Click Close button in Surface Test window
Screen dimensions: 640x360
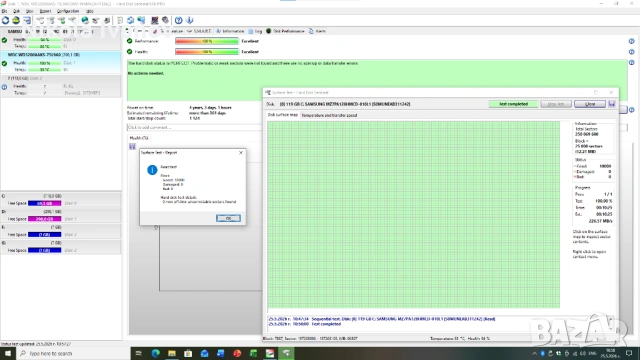pyautogui.click(x=590, y=104)
